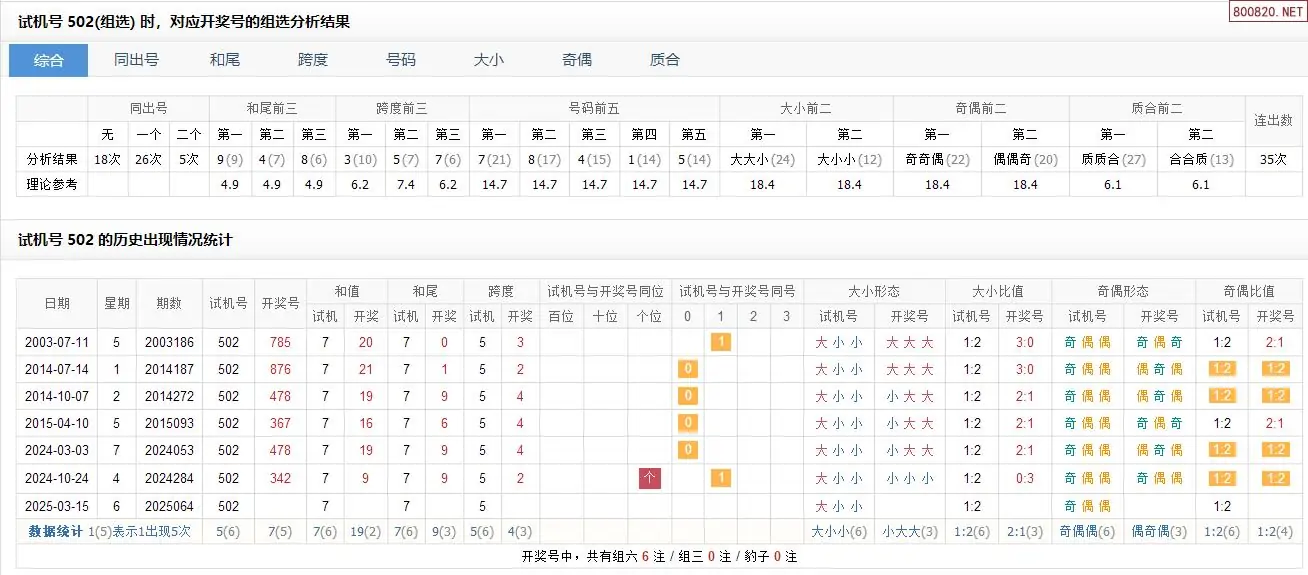This screenshot has width=1308, height=575.
Task: Click the red 个 badge in 2024-10-24 row
Action: coord(650,478)
